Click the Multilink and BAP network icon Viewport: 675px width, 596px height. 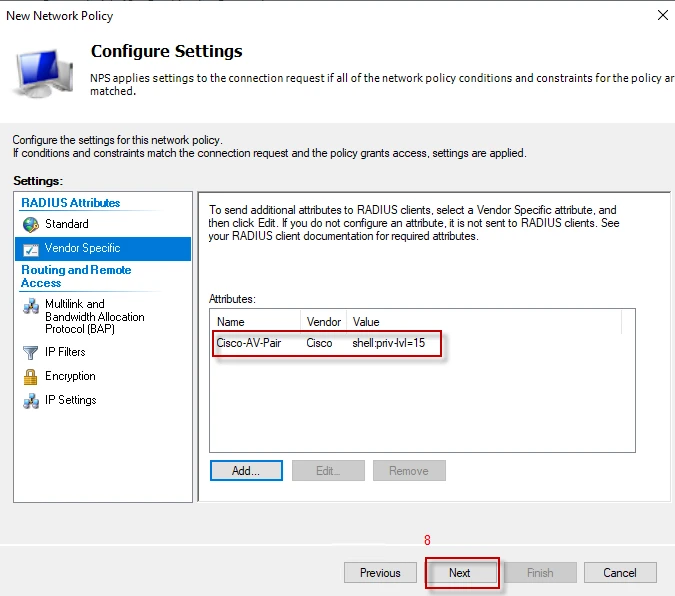30,305
